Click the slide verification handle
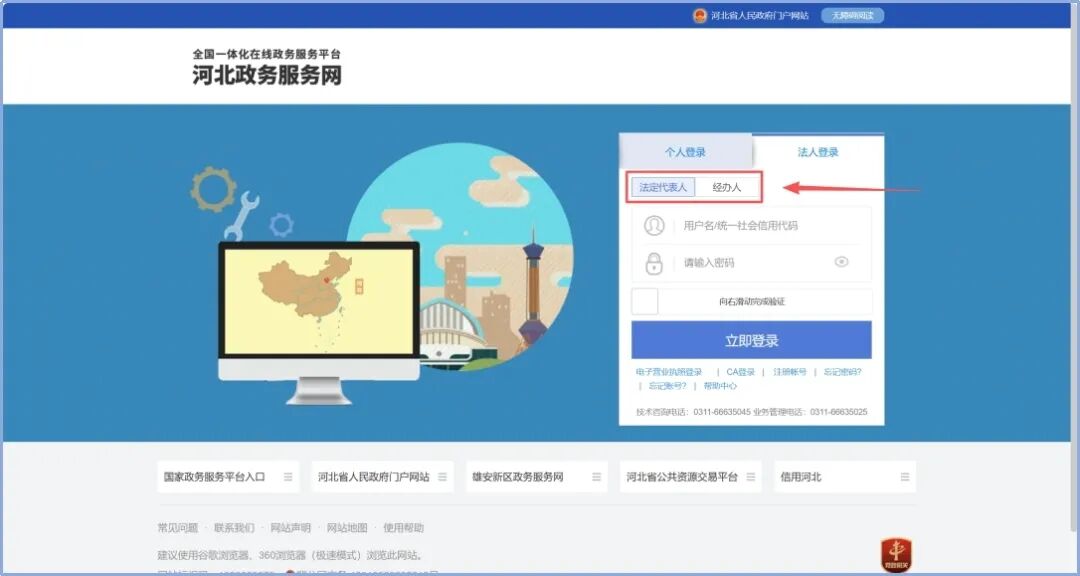 (645, 302)
